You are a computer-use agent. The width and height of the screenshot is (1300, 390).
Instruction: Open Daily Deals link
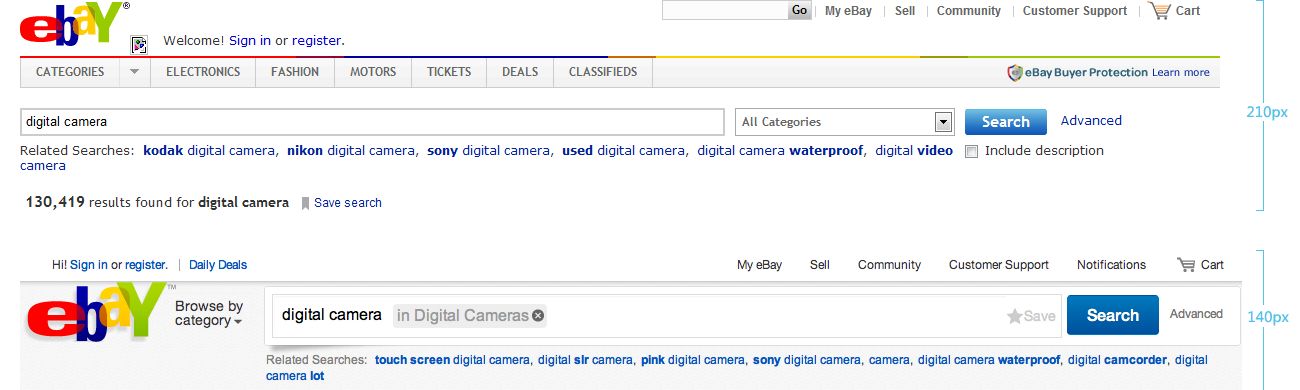[x=218, y=265]
